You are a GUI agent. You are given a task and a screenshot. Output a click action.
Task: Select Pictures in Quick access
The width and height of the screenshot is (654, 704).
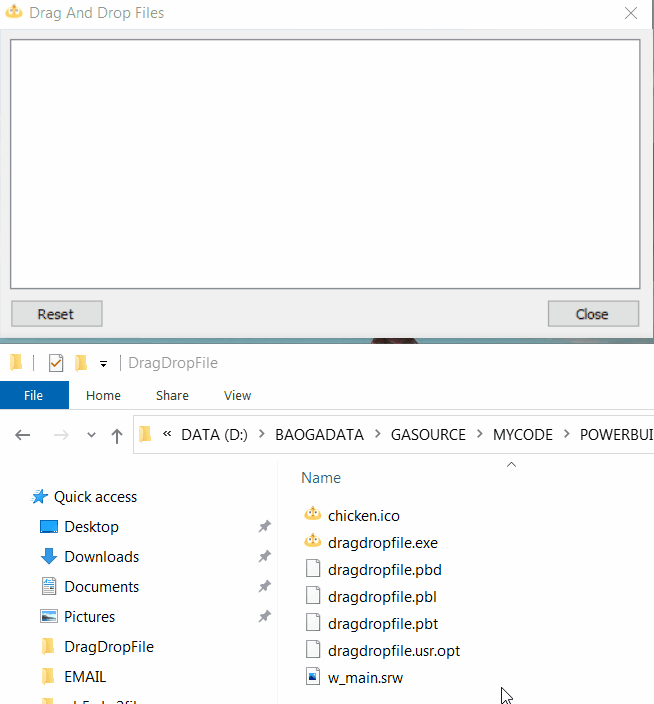90,617
